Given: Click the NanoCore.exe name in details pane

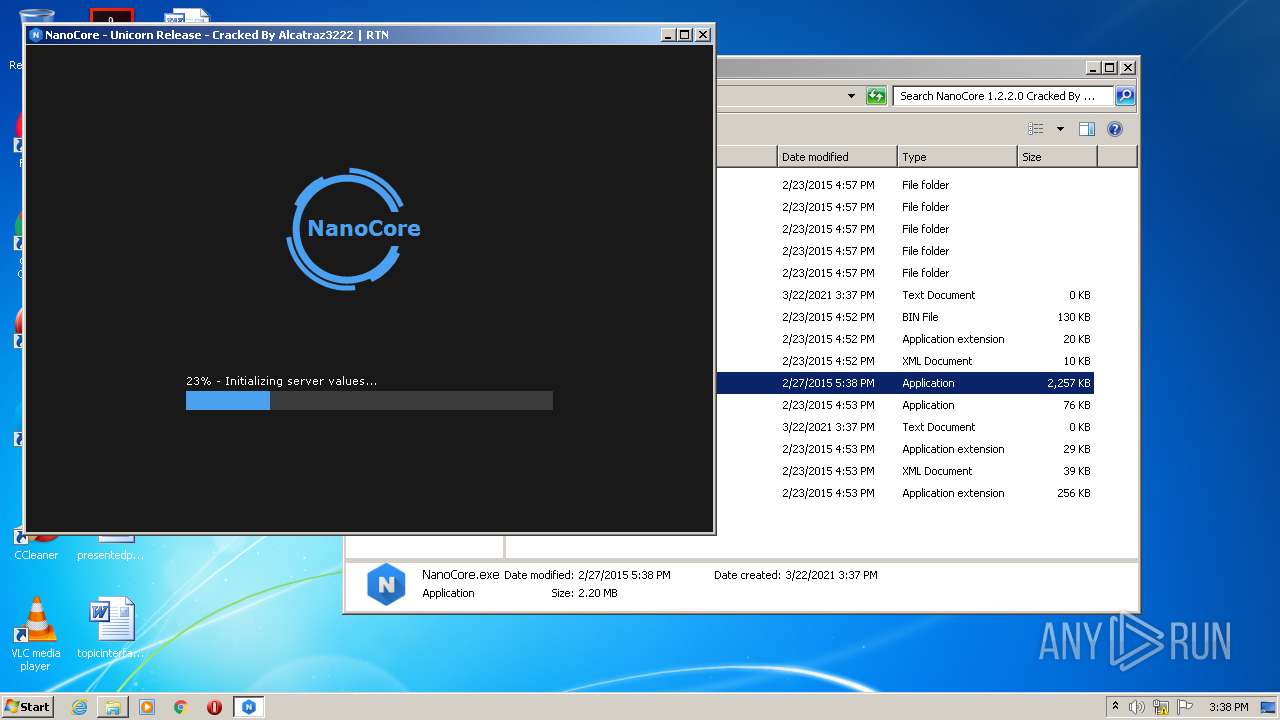Looking at the screenshot, I should (x=460, y=575).
